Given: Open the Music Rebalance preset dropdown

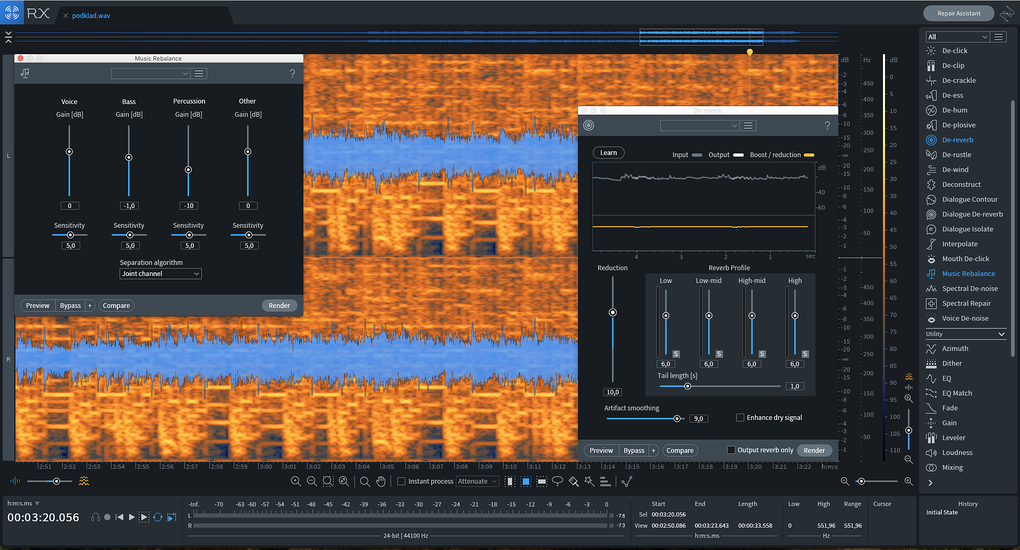Looking at the screenshot, I should click(x=150, y=74).
